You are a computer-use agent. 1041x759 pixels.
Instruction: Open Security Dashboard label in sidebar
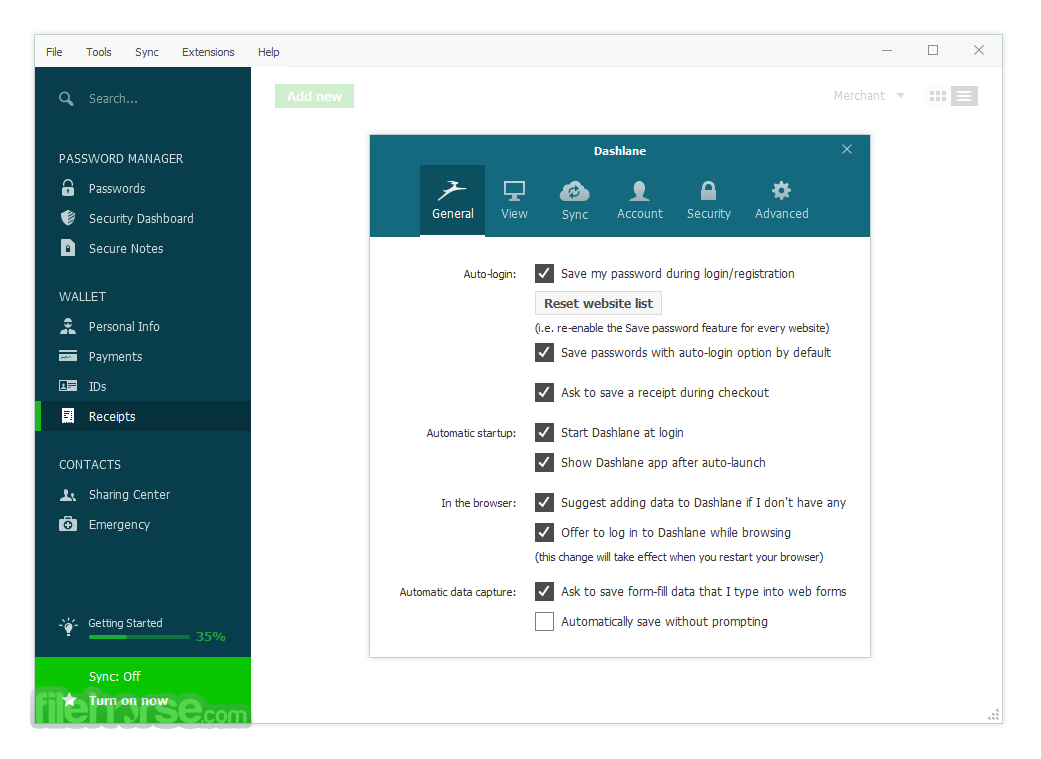[x=141, y=218]
